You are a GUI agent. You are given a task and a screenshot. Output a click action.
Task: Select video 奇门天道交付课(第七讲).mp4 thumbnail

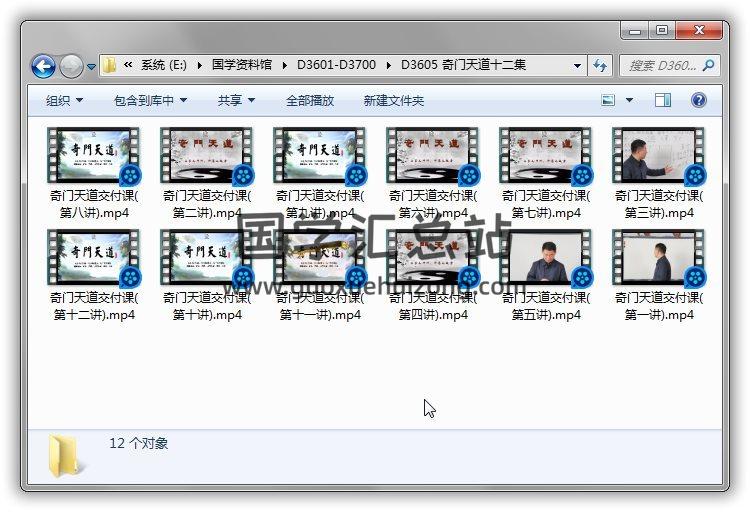point(545,156)
